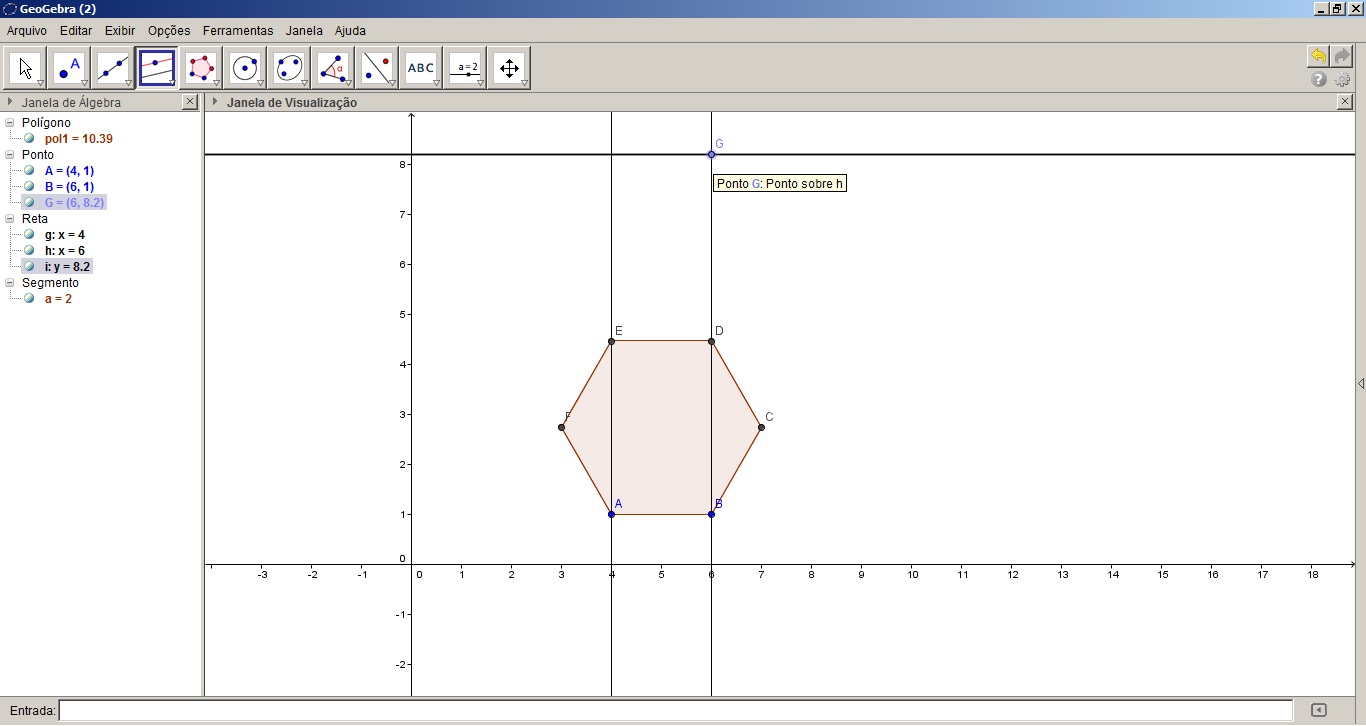Click the Redo arrow icon
This screenshot has height=726, width=1366.
pyautogui.click(x=1342, y=57)
